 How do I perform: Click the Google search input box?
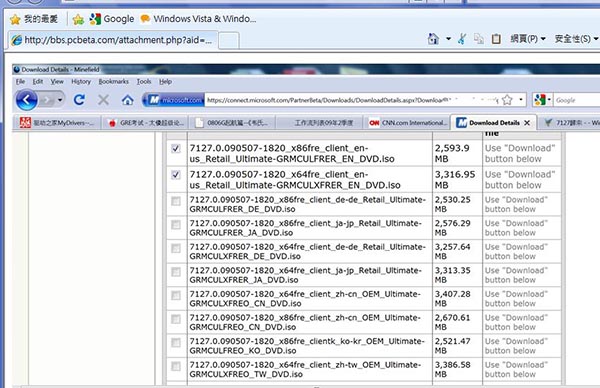576,100
